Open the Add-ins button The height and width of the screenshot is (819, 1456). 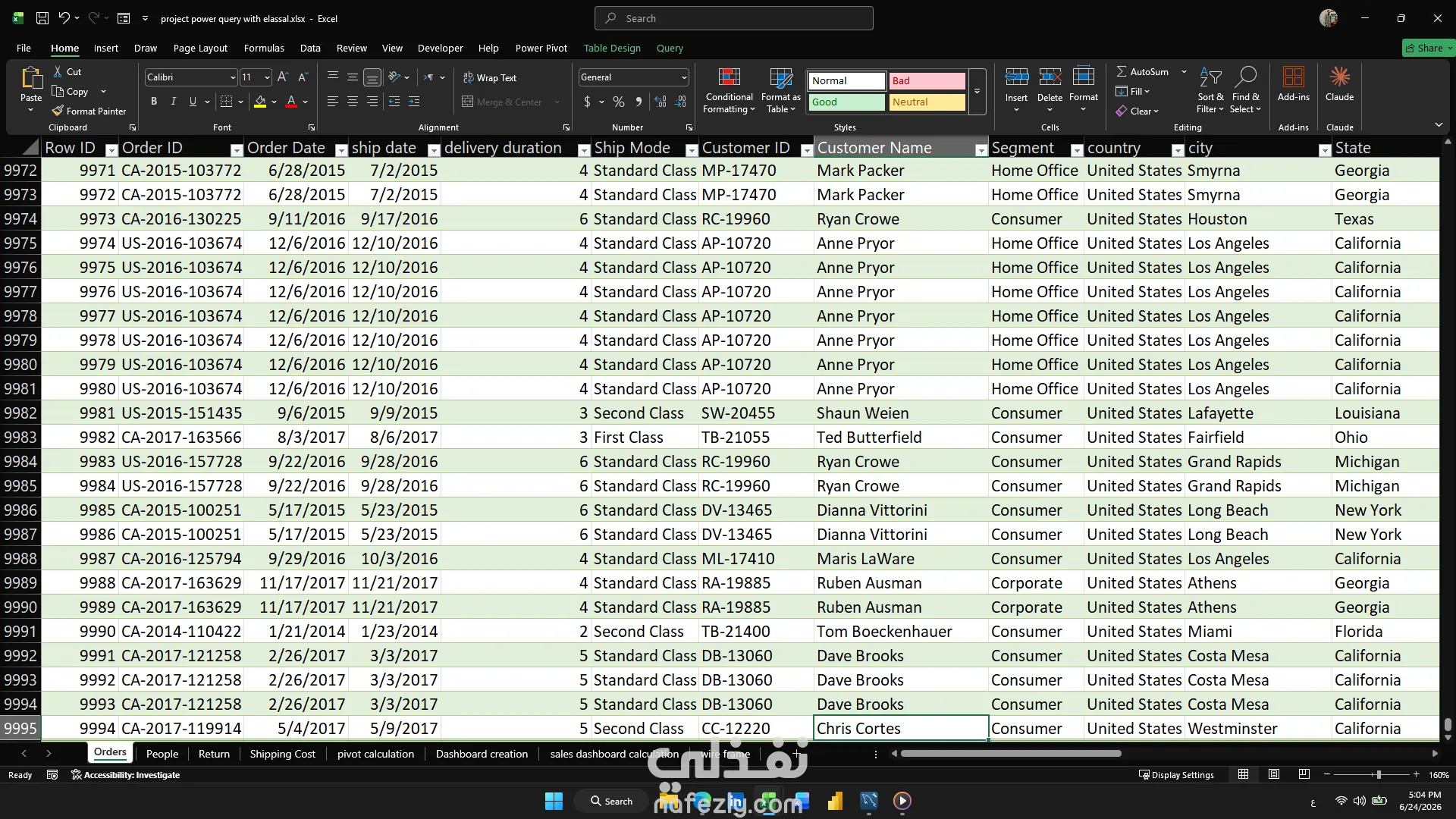(1293, 83)
